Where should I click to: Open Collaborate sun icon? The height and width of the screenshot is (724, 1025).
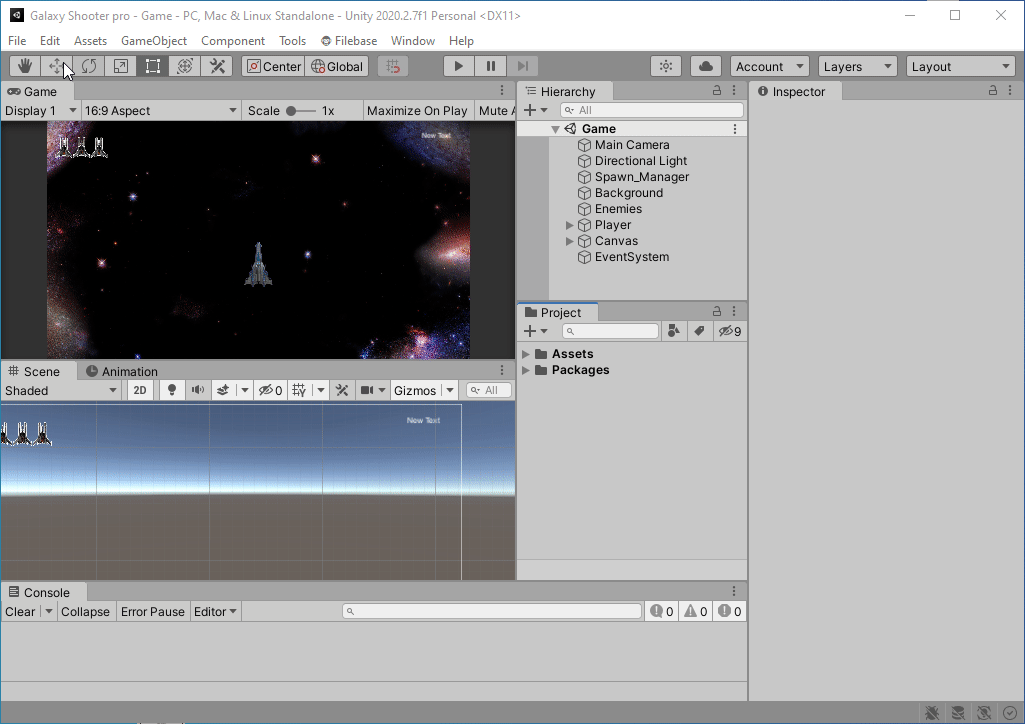[665, 66]
